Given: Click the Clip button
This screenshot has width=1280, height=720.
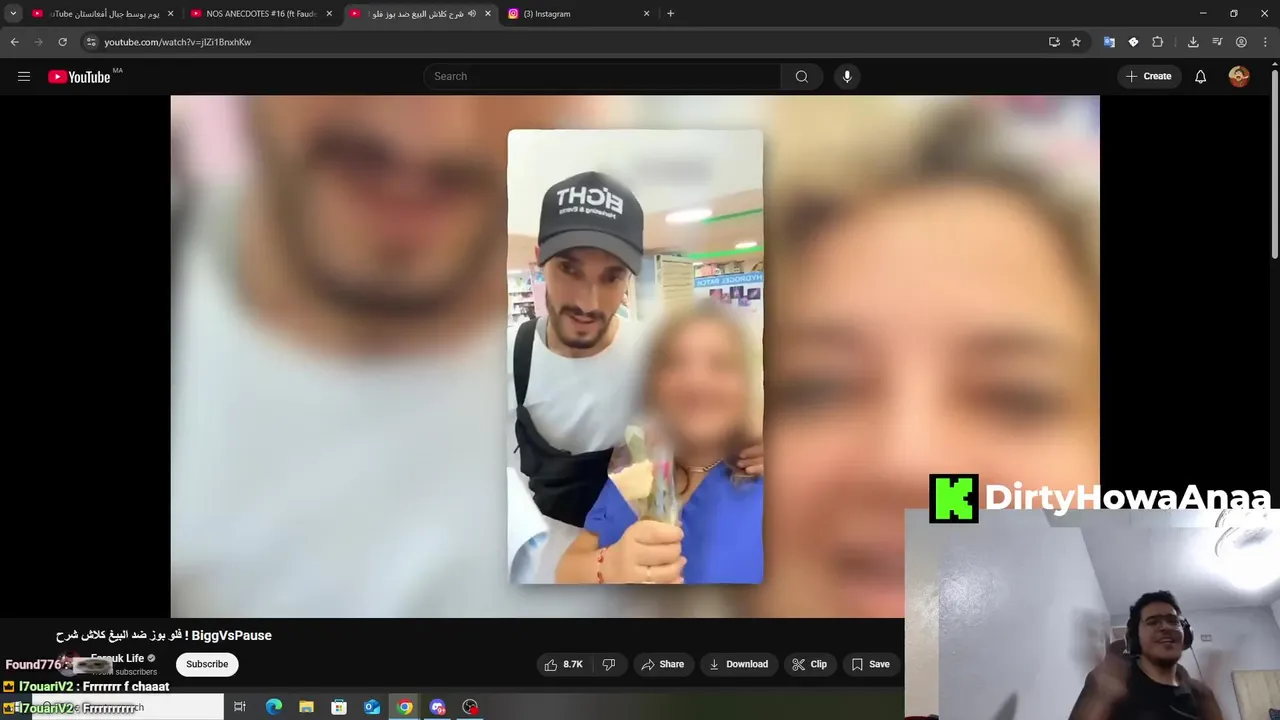Looking at the screenshot, I should 809,664.
